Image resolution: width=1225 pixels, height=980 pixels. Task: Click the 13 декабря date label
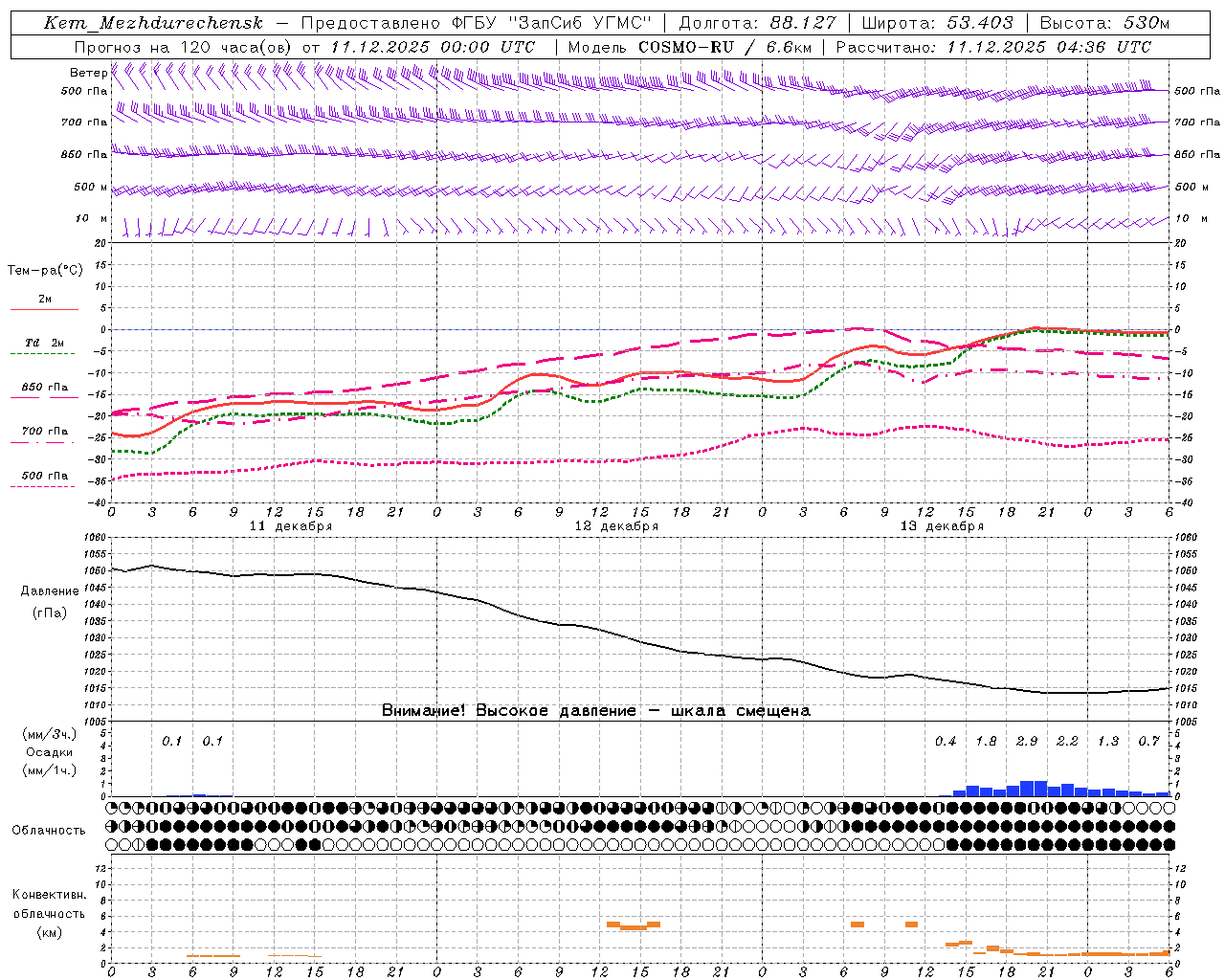pyautogui.click(x=942, y=526)
